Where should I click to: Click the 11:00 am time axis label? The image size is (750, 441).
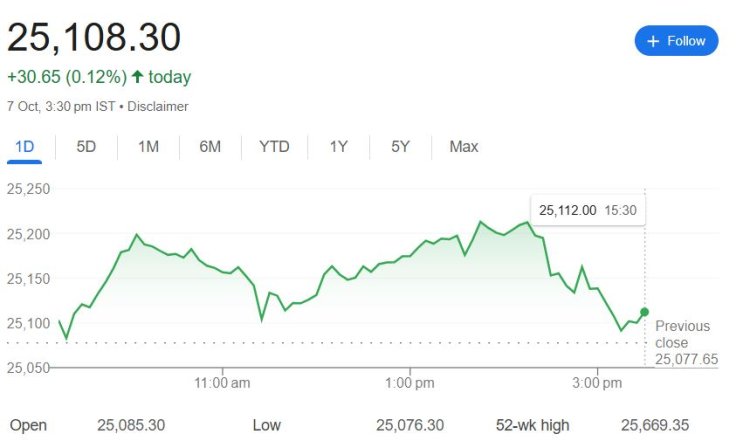point(222,382)
